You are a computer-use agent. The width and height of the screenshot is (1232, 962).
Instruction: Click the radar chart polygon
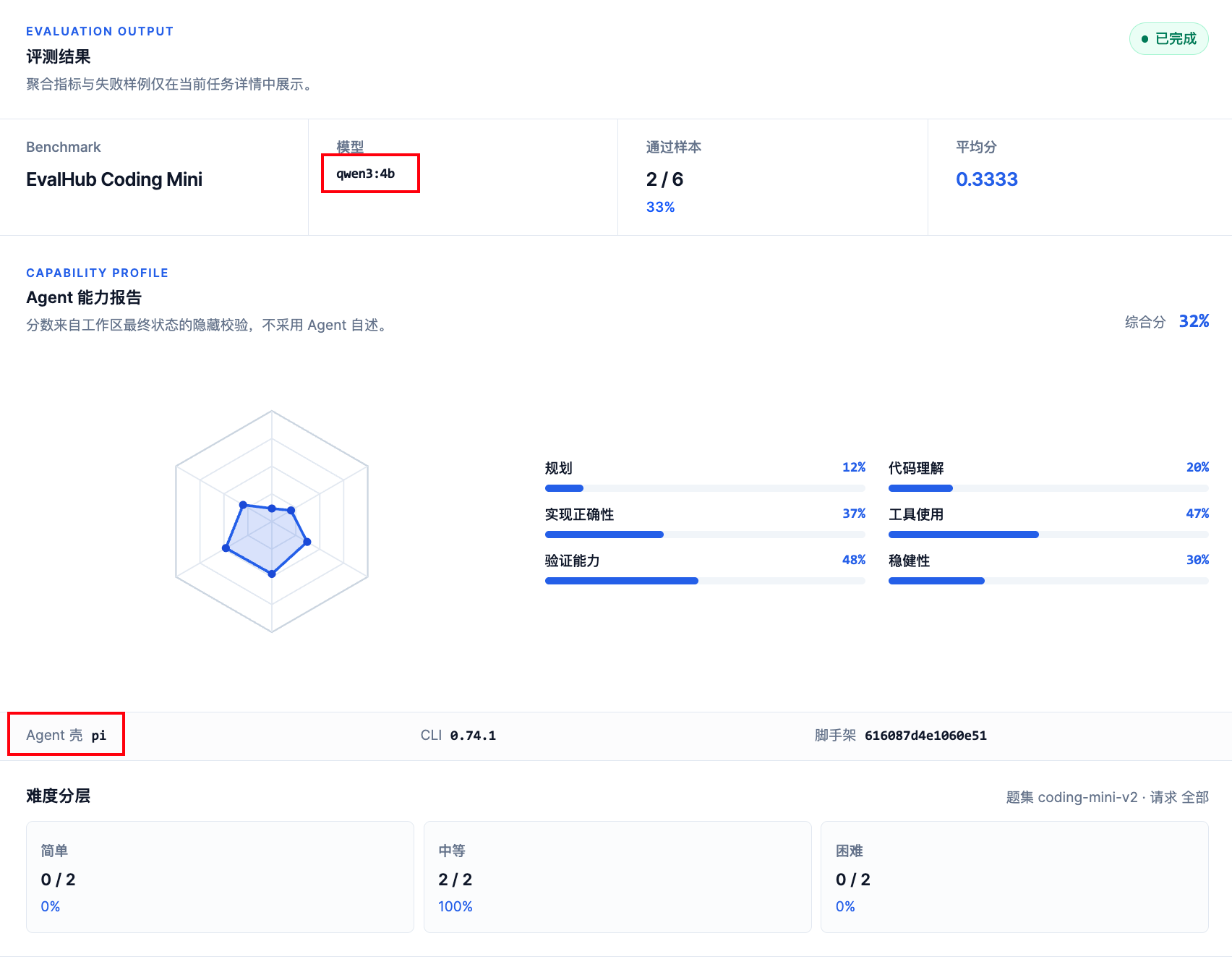click(268, 539)
